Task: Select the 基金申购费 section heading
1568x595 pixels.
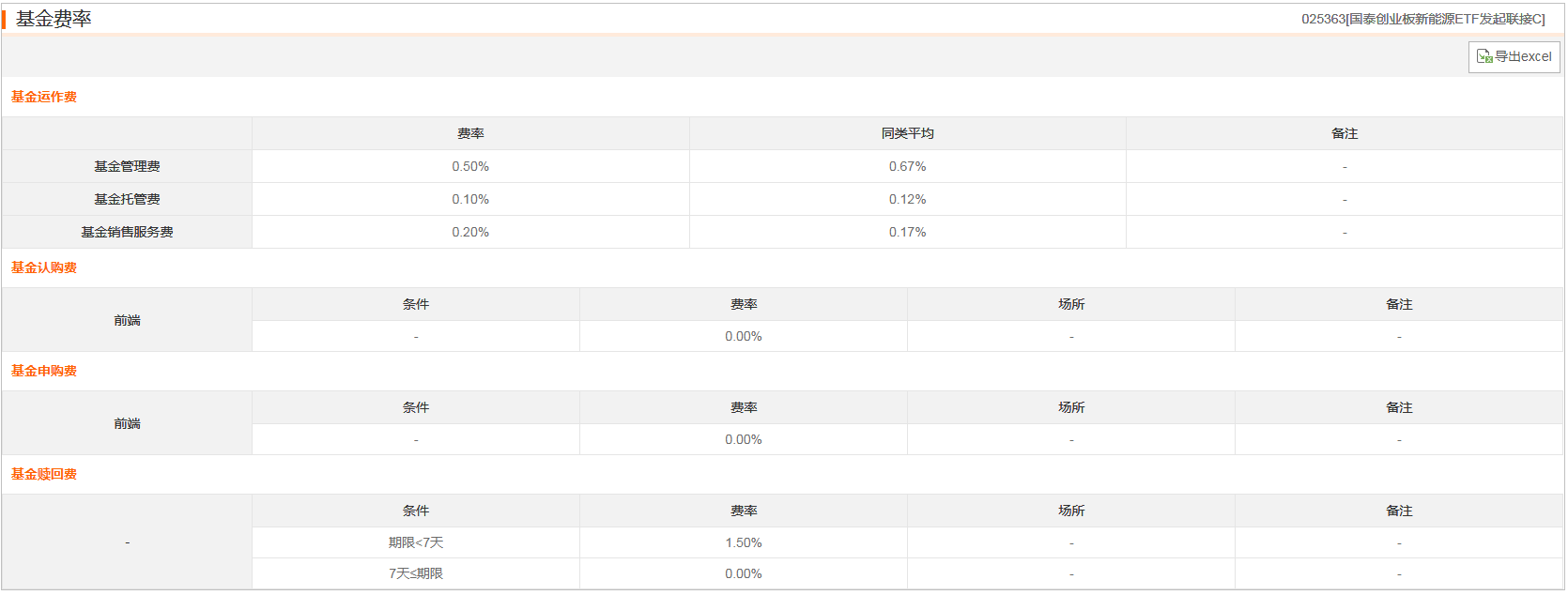Action: click(x=44, y=371)
